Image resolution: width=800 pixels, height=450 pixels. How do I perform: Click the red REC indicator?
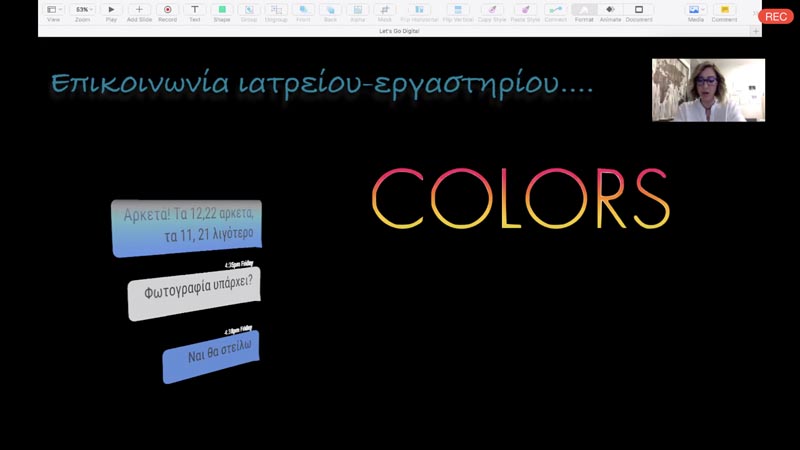tap(775, 16)
